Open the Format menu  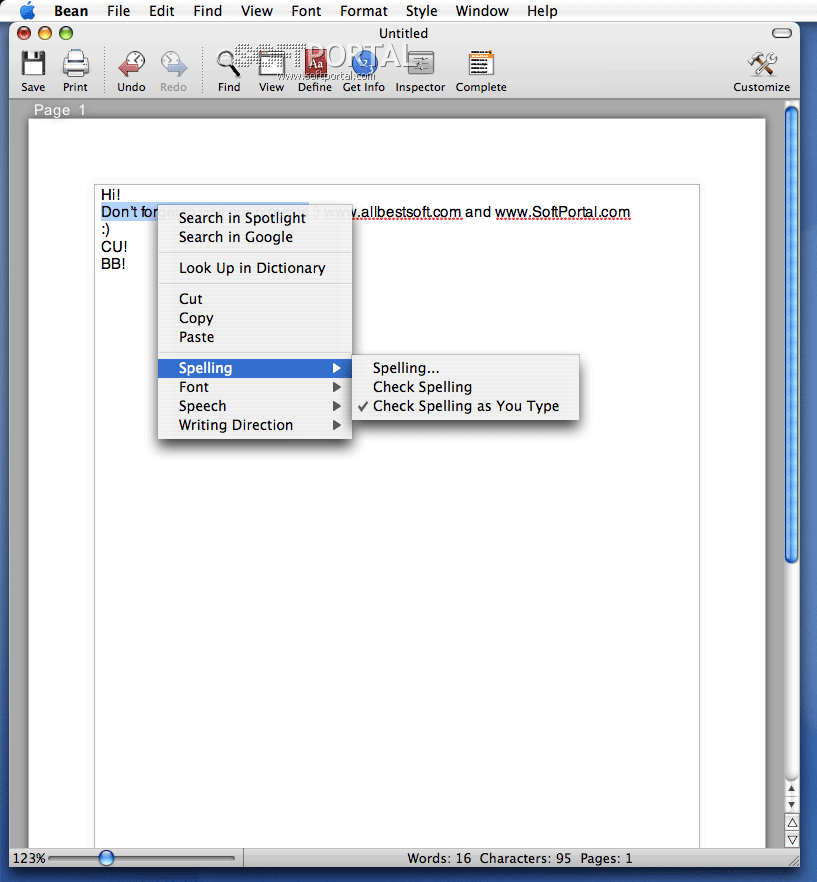tap(363, 11)
